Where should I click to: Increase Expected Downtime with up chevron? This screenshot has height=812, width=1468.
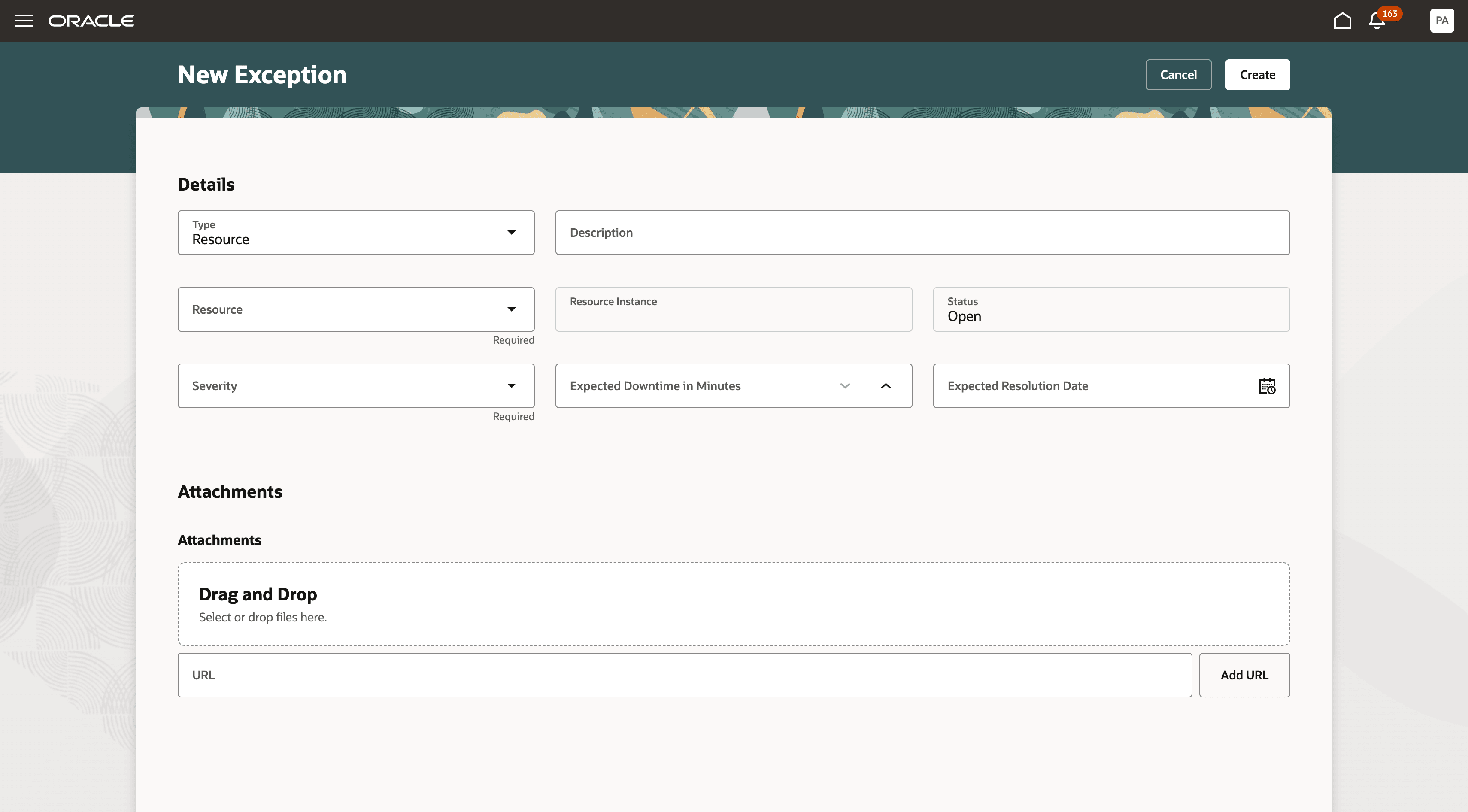(x=886, y=386)
